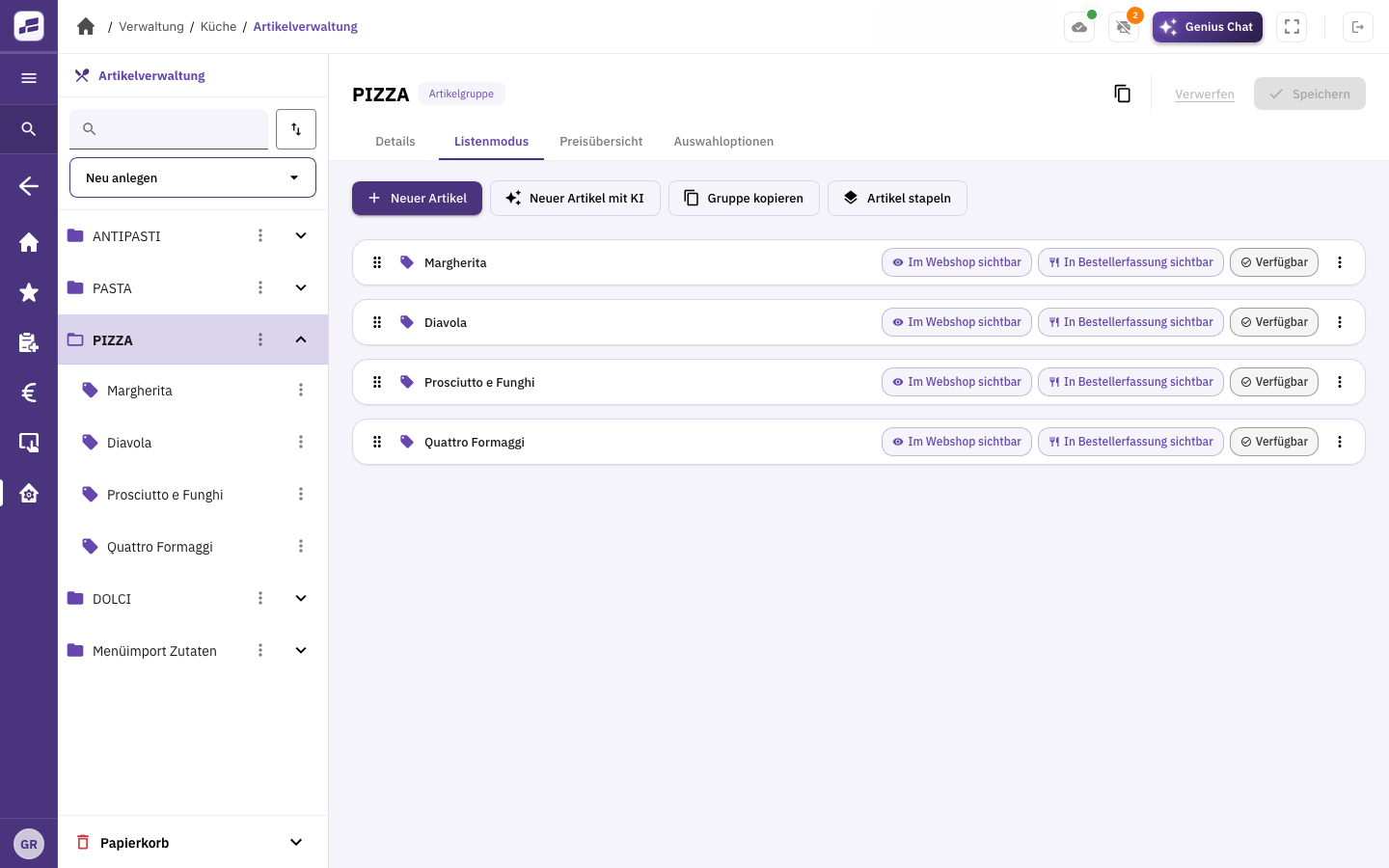Expand the Papierkorb section
The width and height of the screenshot is (1389, 868).
[x=296, y=842]
